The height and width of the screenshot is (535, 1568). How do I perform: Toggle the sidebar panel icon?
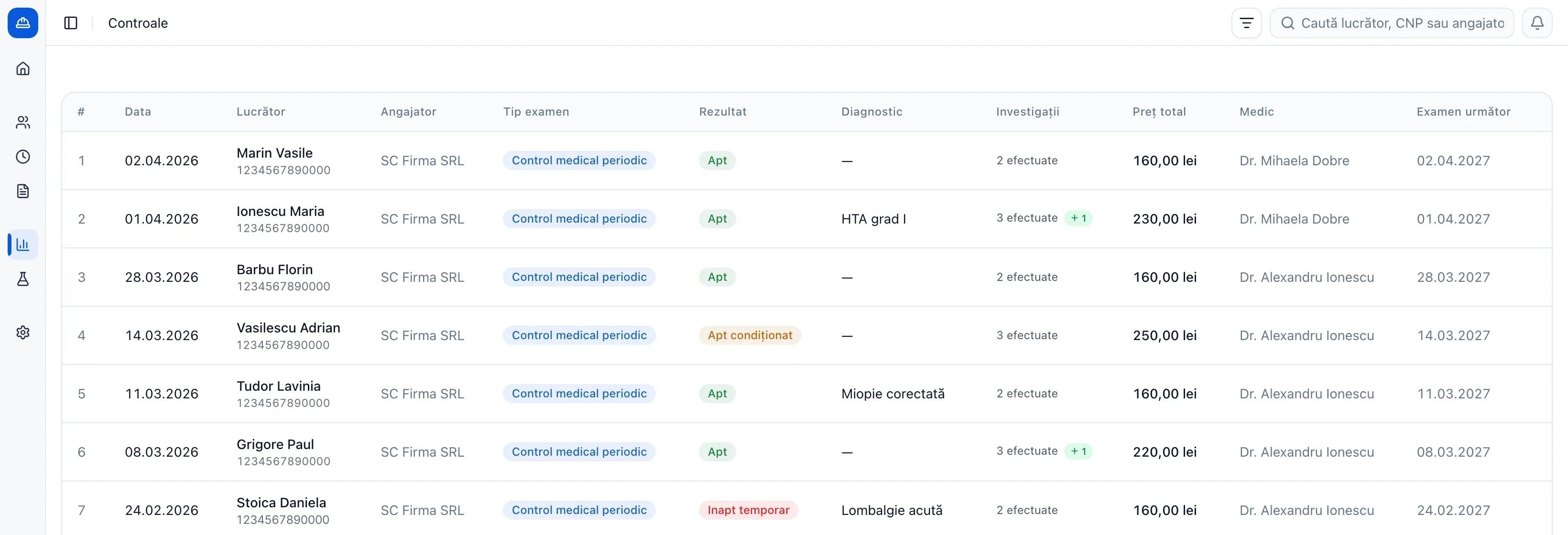pos(71,23)
